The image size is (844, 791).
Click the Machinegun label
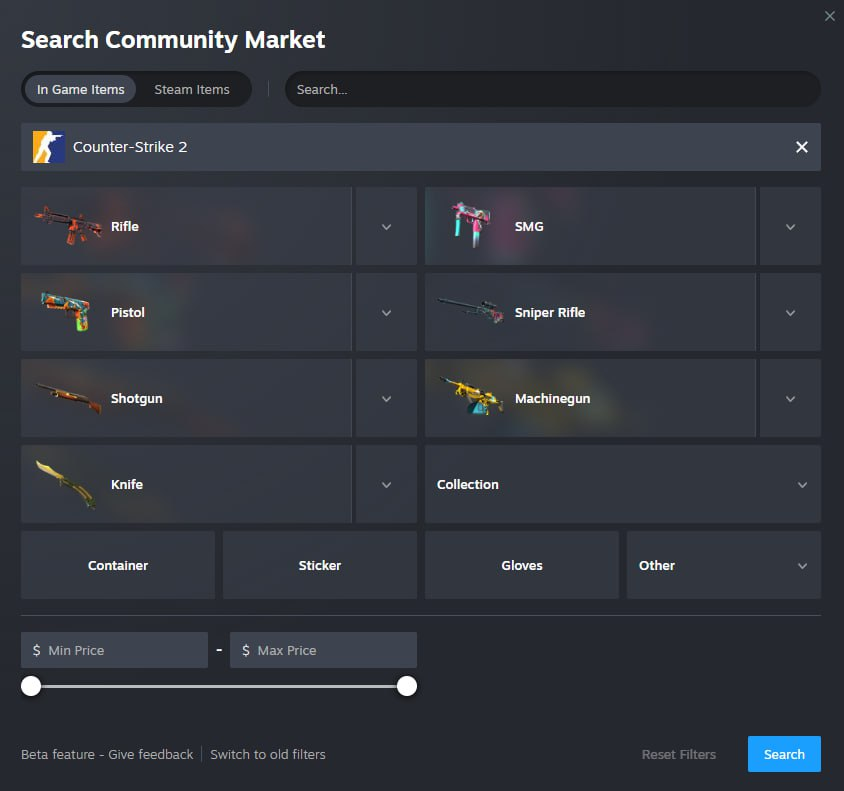[x=553, y=399]
